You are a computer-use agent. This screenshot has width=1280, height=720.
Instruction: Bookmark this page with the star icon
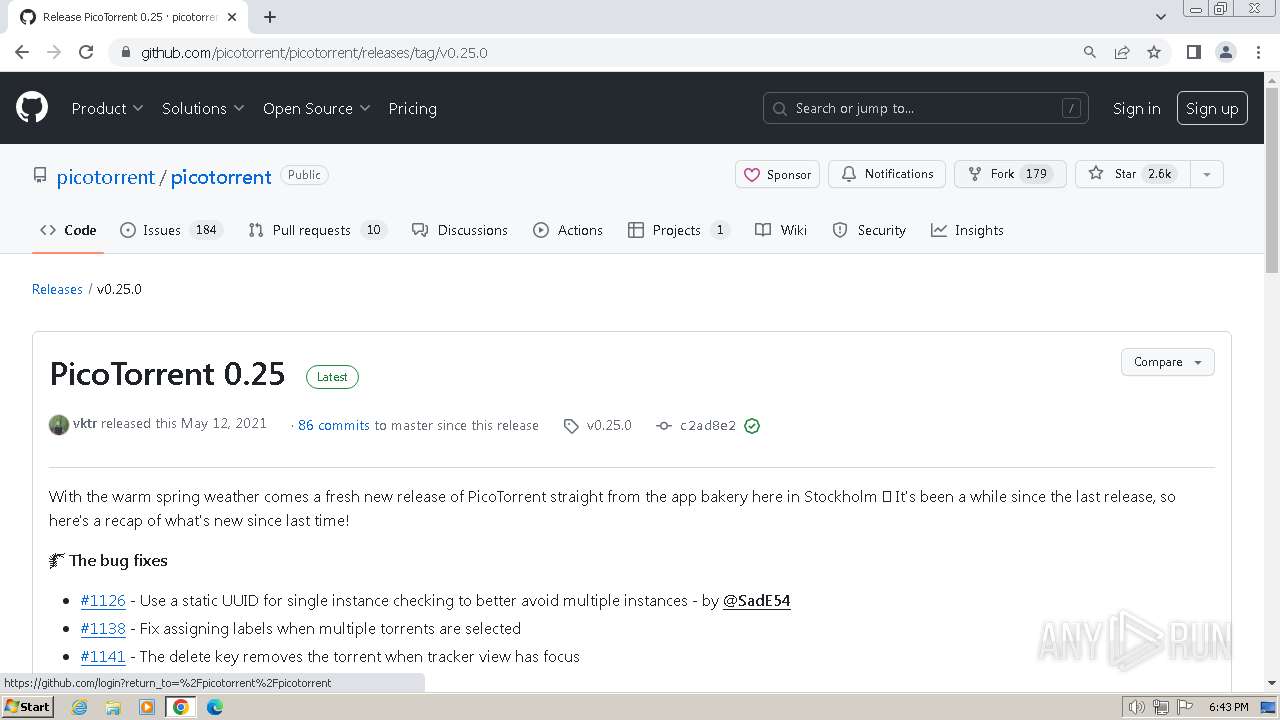[x=1154, y=52]
